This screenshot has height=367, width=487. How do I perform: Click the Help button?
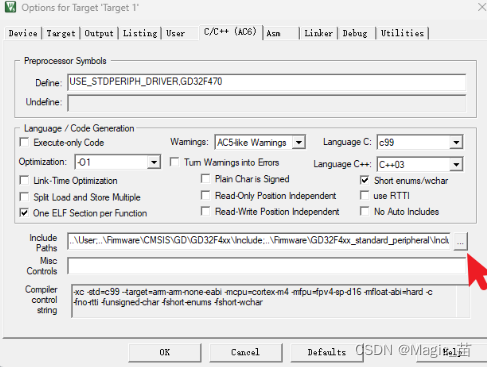[452, 353]
